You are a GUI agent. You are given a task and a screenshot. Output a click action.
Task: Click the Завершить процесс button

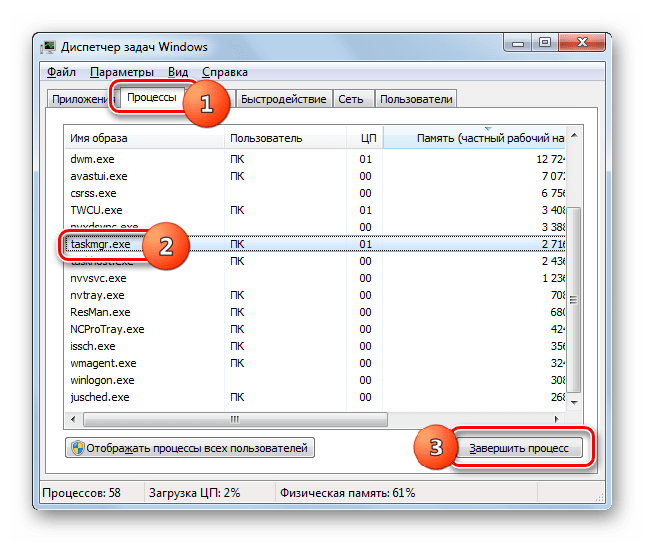click(519, 448)
